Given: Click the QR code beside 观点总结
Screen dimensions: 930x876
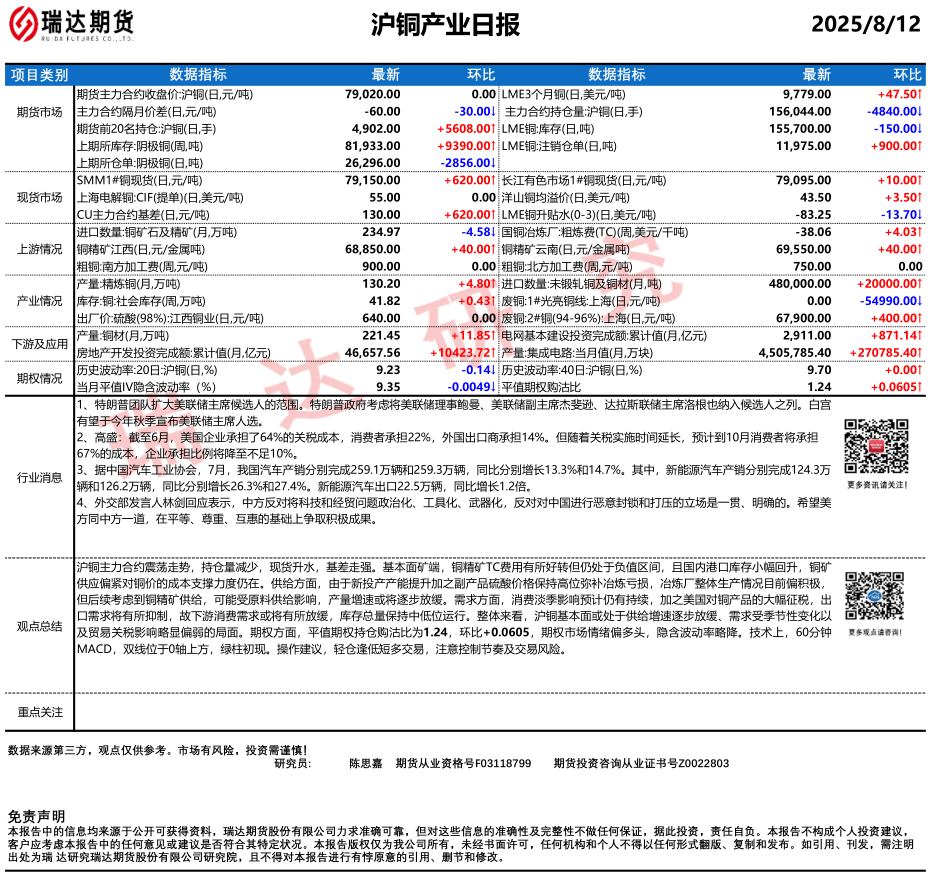Looking at the screenshot, I should [x=875, y=598].
